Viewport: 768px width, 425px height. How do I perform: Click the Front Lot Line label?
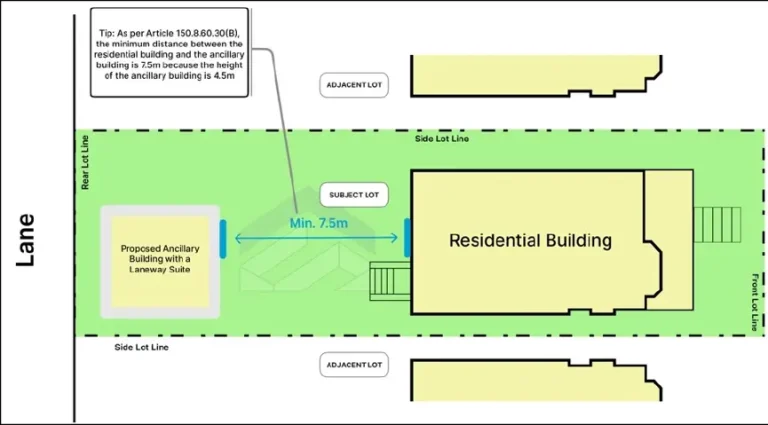pos(757,302)
